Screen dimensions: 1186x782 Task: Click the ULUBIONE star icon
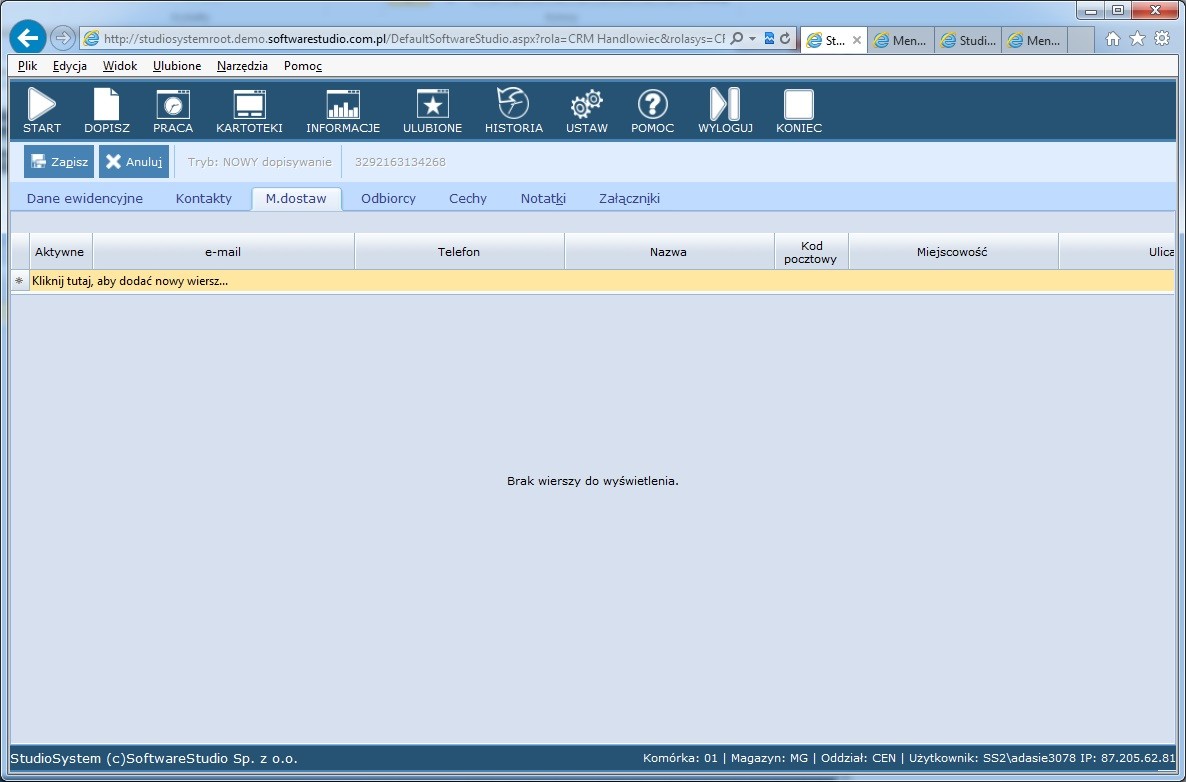click(432, 105)
